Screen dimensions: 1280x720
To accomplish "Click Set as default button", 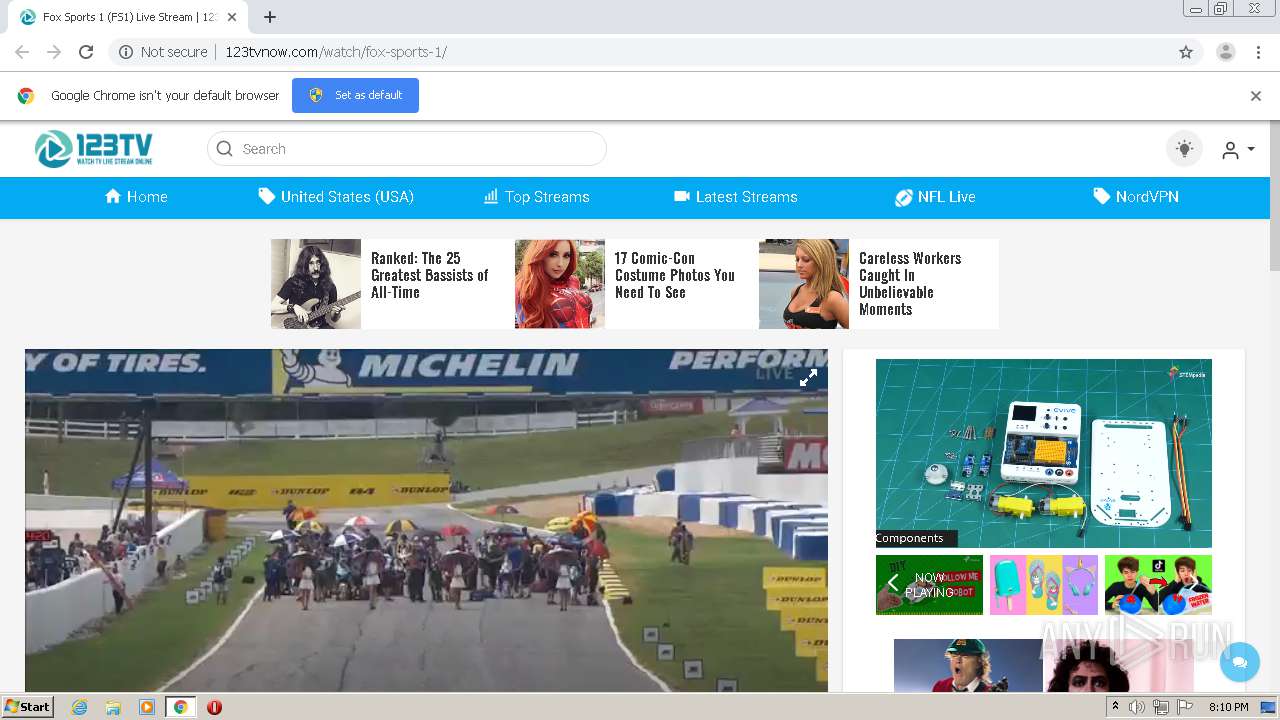I will click(x=355, y=95).
